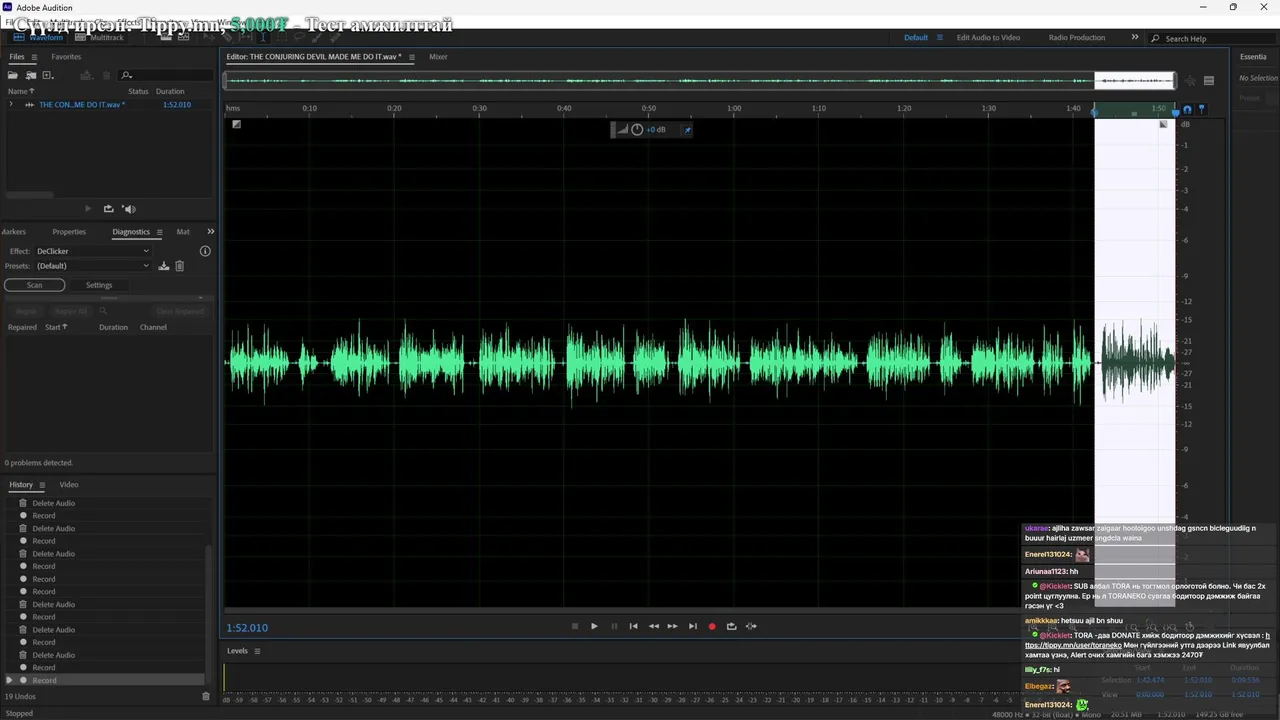Toggle snapping magnet icon on timeline
The height and width of the screenshot is (720, 1280).
tap(1187, 110)
